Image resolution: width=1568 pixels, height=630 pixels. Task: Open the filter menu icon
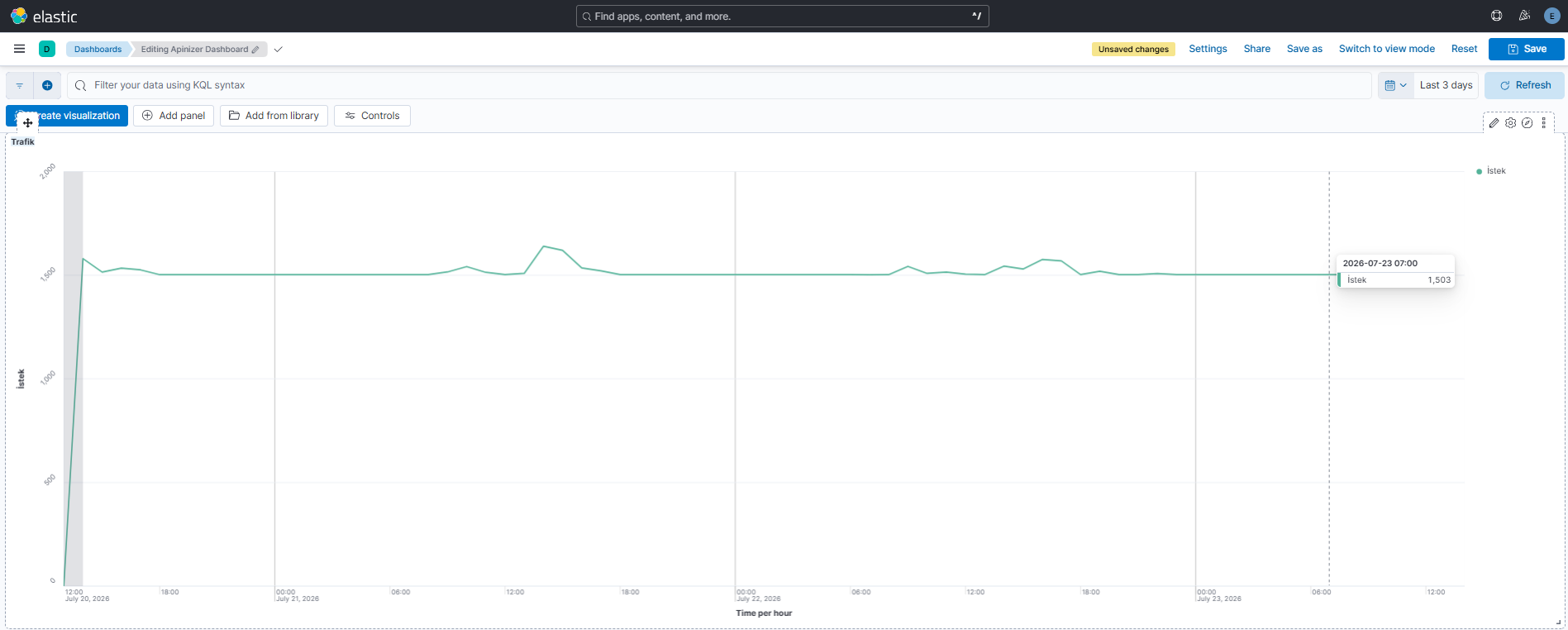(x=20, y=85)
